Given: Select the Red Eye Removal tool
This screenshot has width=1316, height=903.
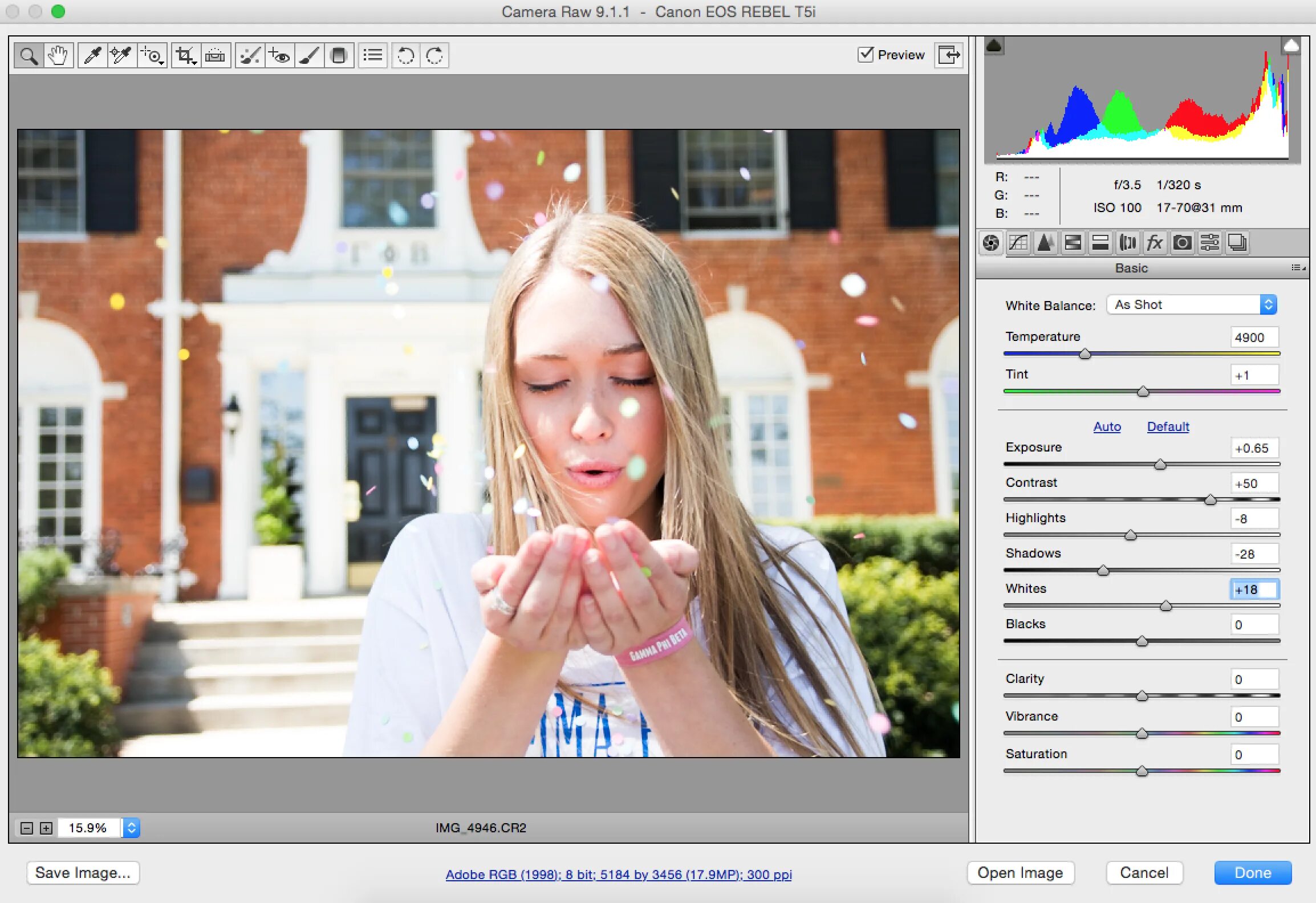Looking at the screenshot, I should [x=279, y=56].
